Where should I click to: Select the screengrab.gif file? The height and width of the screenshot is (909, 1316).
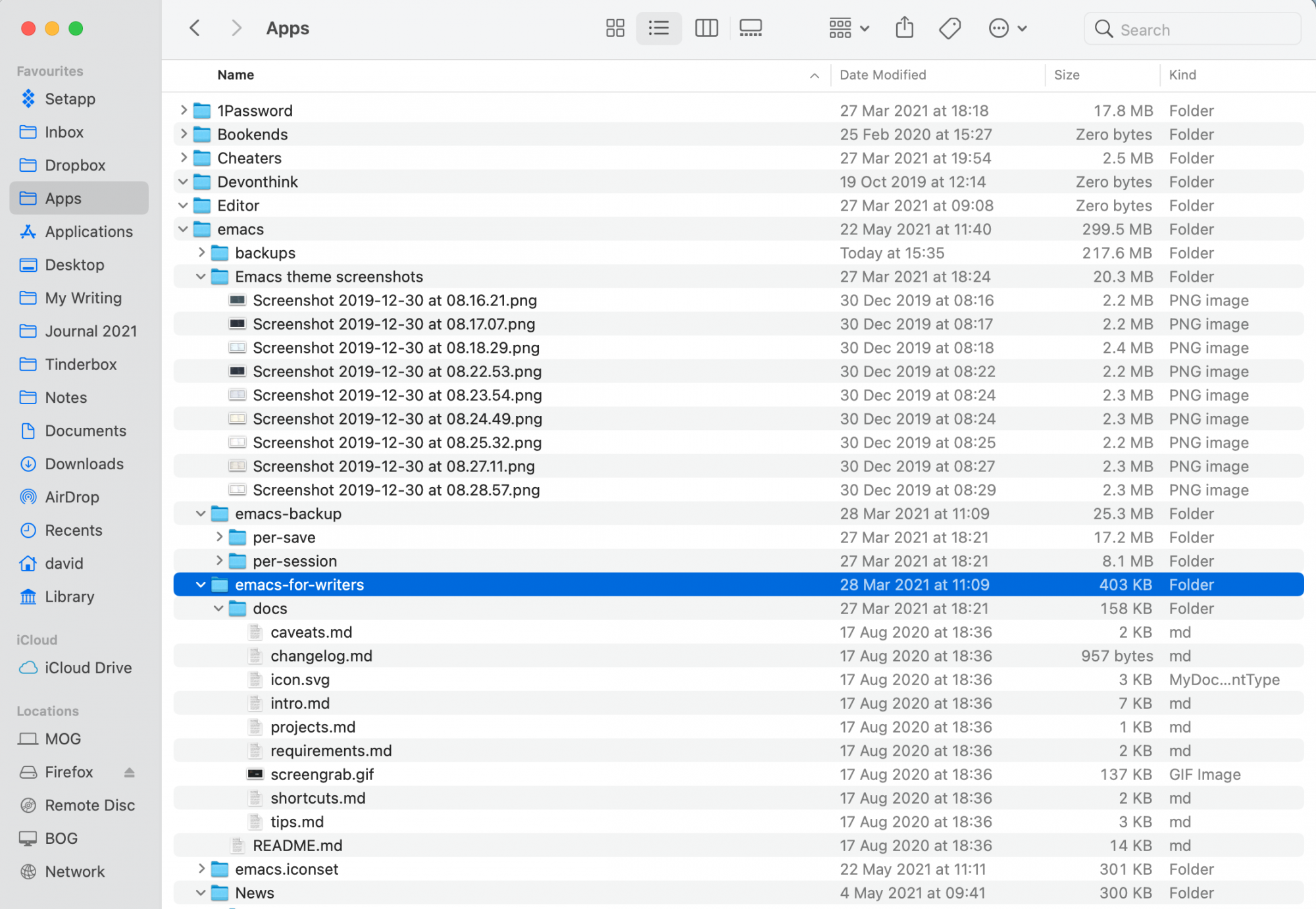738,774
